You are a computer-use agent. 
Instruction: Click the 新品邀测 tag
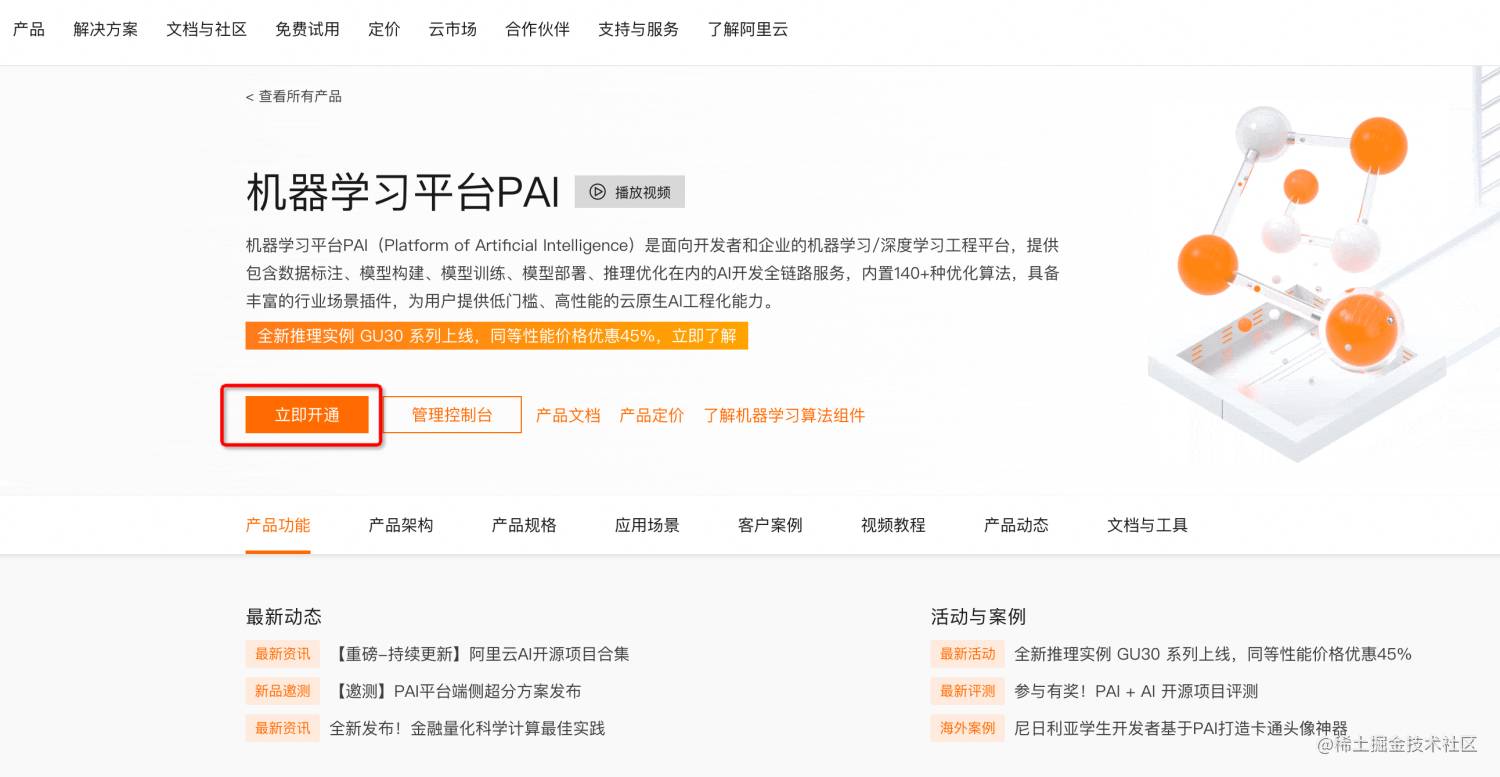(x=283, y=691)
